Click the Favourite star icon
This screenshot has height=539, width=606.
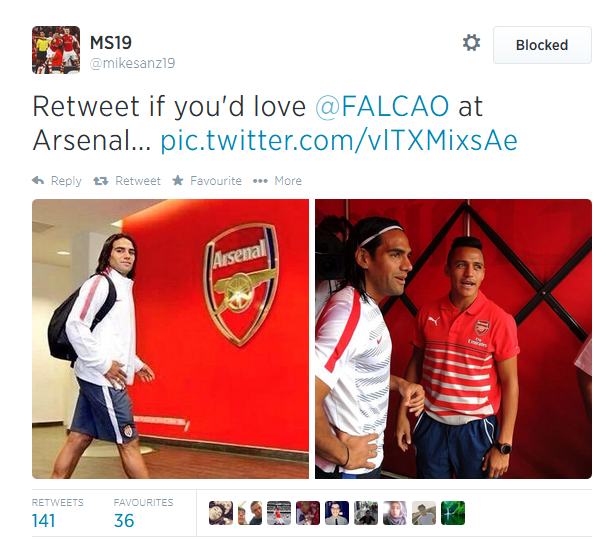(x=178, y=180)
